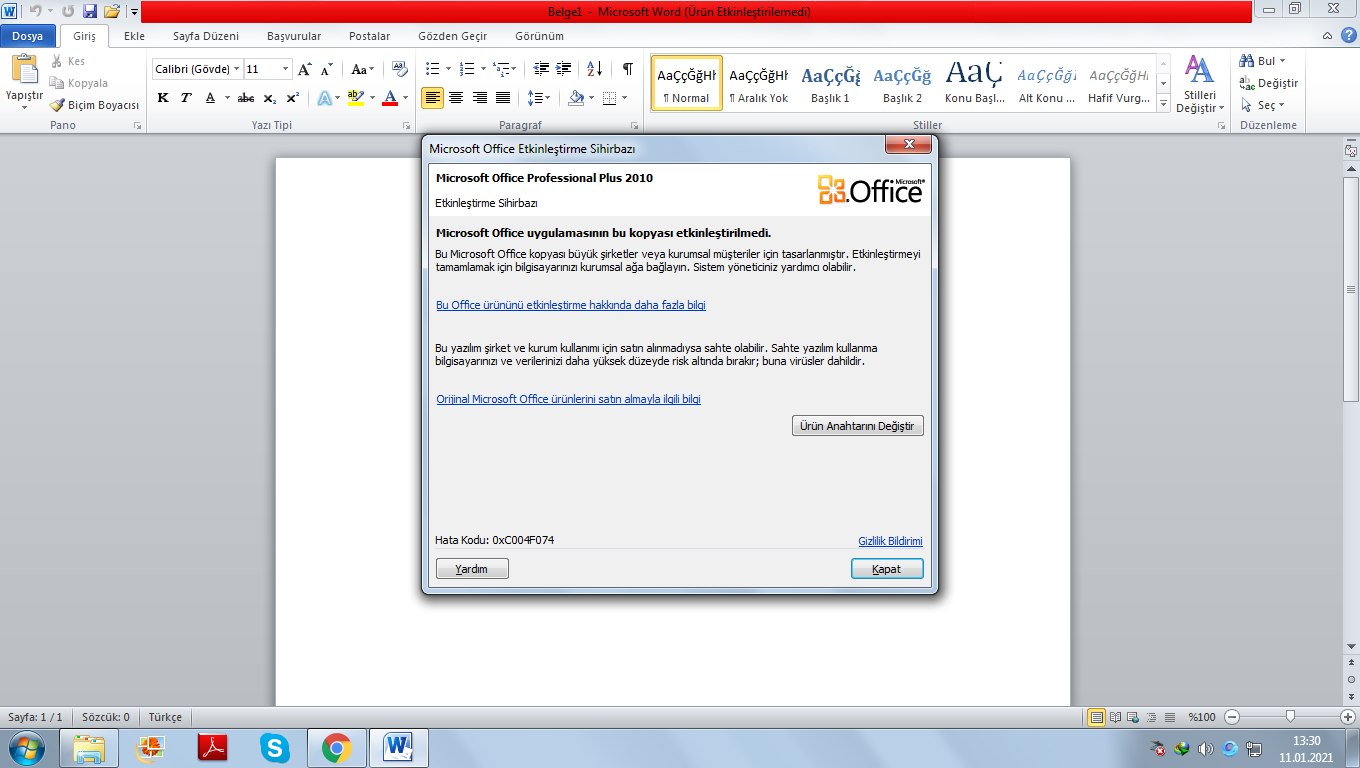This screenshot has width=1360, height=768.
Task: Click the volume speaker icon in the system tray
Action: pos(1205,748)
